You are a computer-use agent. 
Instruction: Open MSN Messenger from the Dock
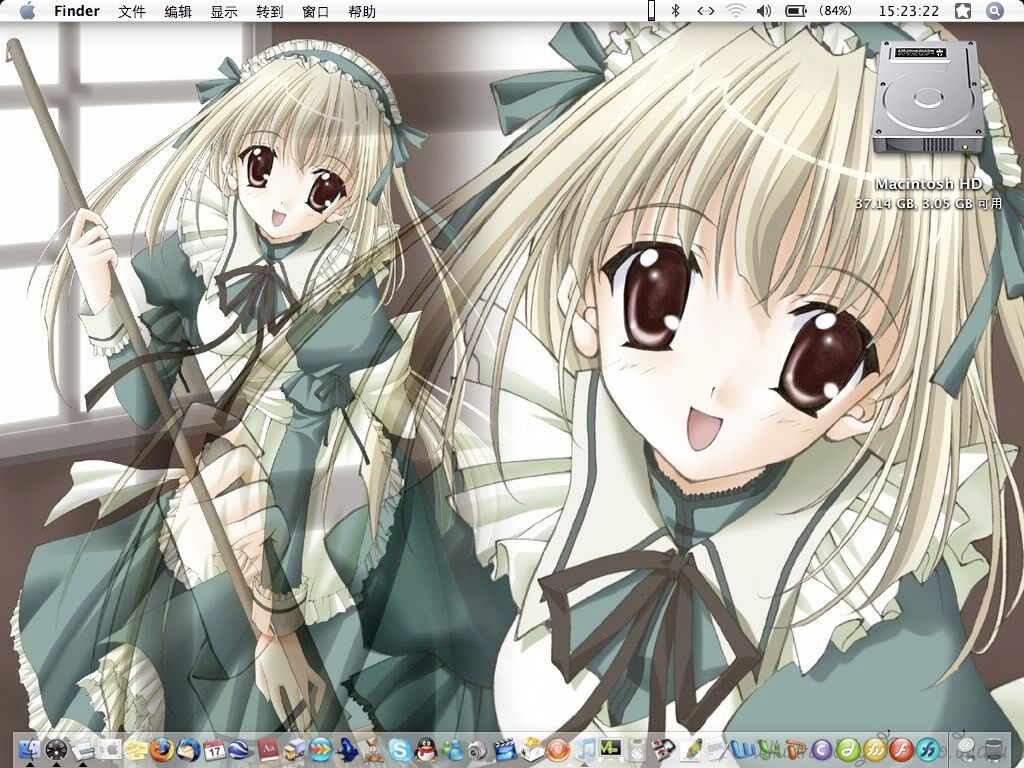click(x=453, y=750)
